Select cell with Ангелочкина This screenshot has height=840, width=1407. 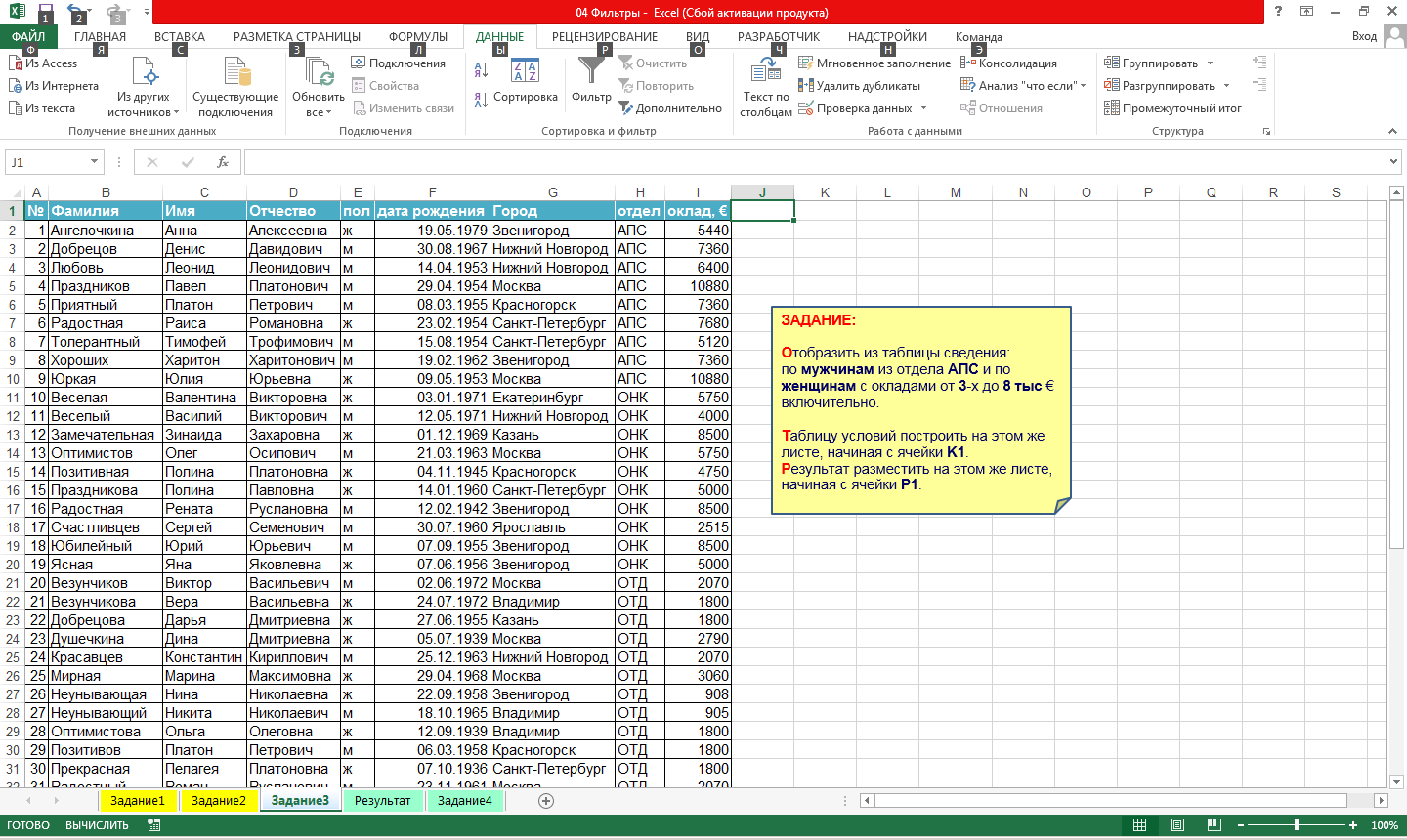point(106,231)
